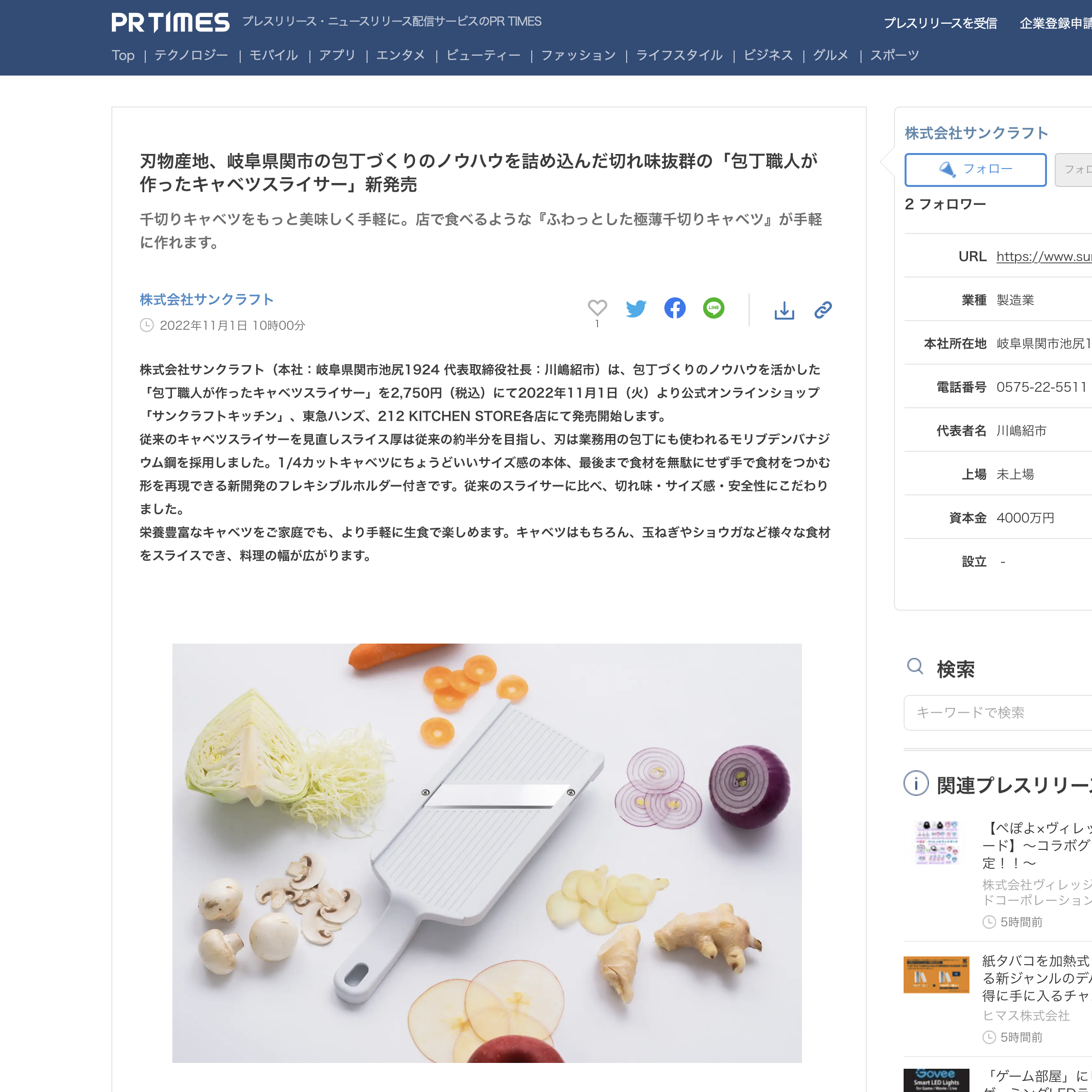Select the スポーツ navigation item

894,55
